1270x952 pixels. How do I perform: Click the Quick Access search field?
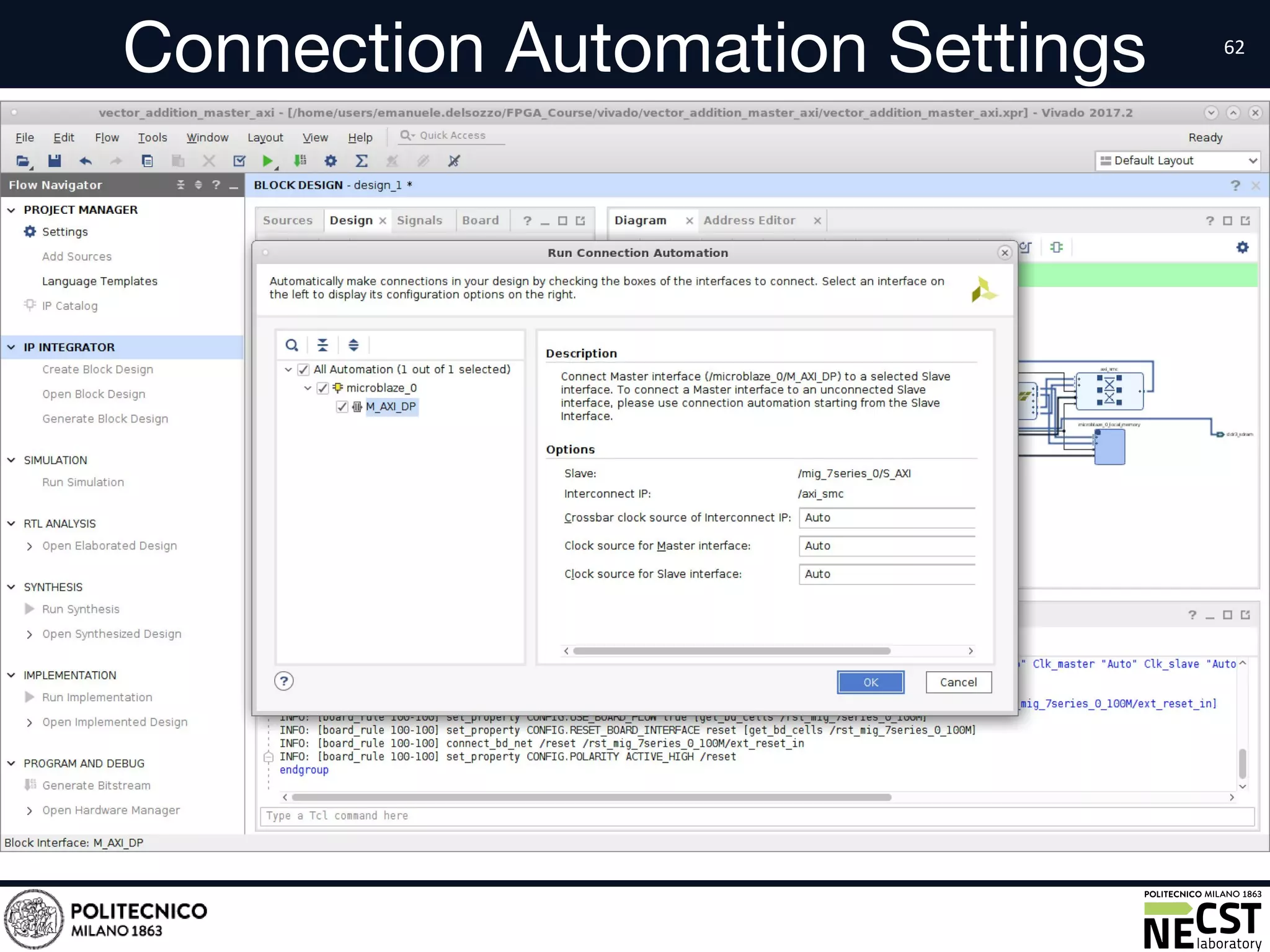point(451,136)
